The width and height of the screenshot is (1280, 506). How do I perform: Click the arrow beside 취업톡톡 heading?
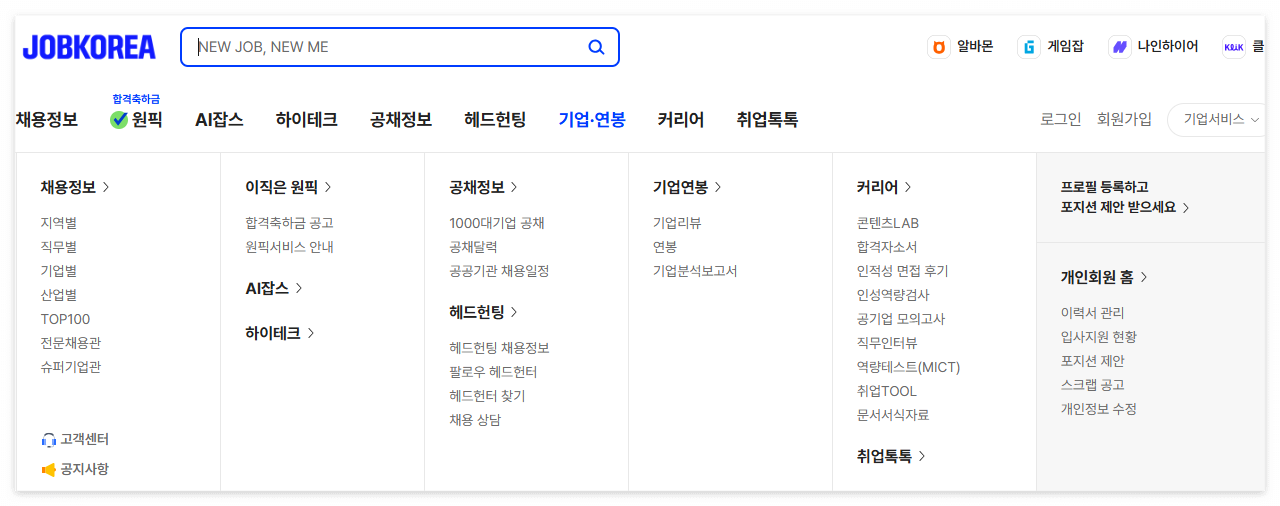point(922,456)
